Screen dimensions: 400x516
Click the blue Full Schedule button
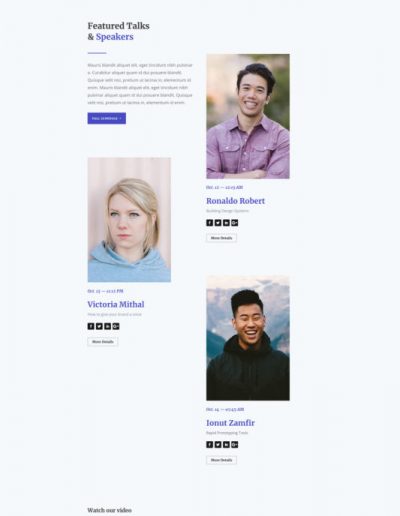[107, 118]
